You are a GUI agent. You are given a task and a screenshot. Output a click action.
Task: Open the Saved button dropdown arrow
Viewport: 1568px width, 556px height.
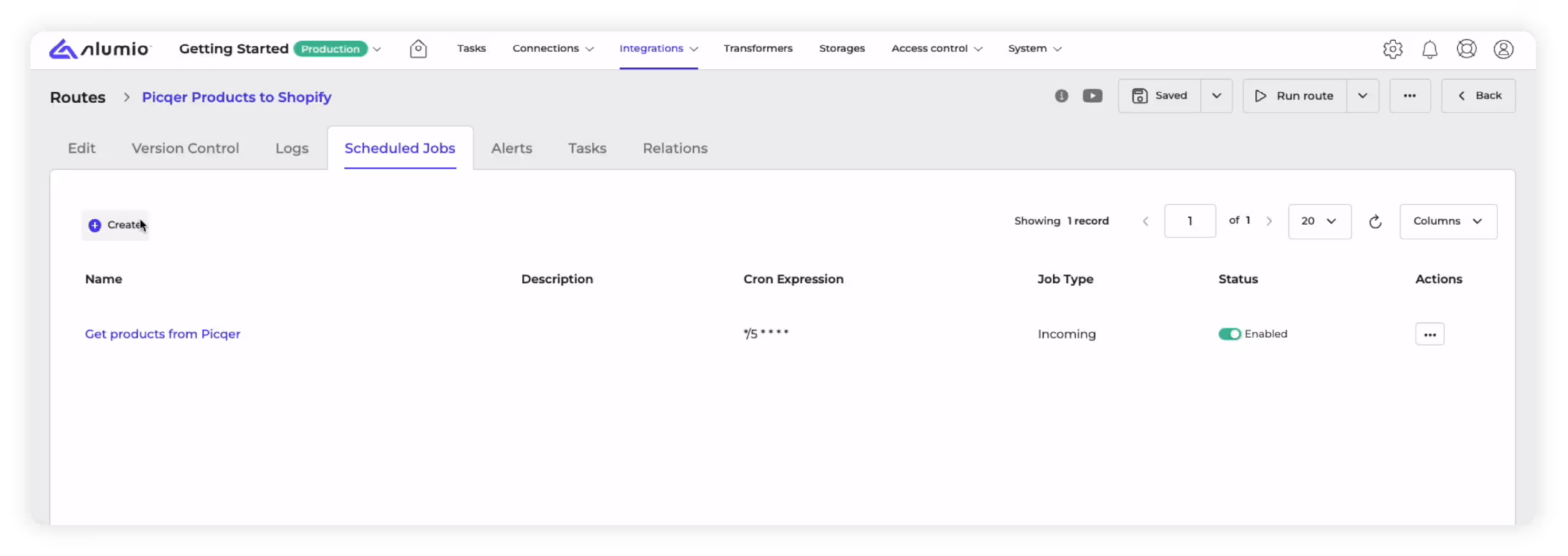(1216, 96)
